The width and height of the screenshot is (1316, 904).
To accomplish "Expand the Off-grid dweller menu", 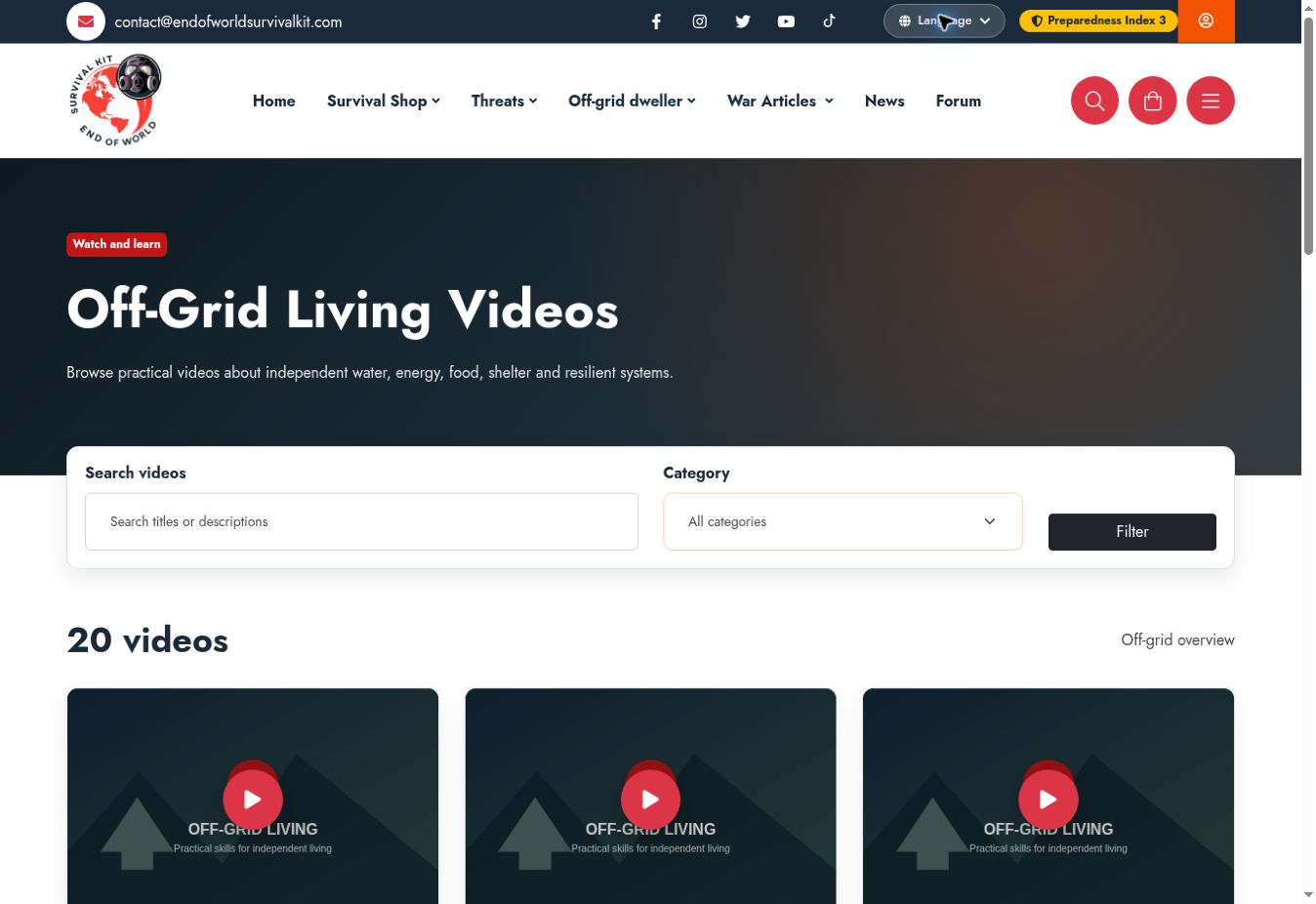I will [x=632, y=101].
